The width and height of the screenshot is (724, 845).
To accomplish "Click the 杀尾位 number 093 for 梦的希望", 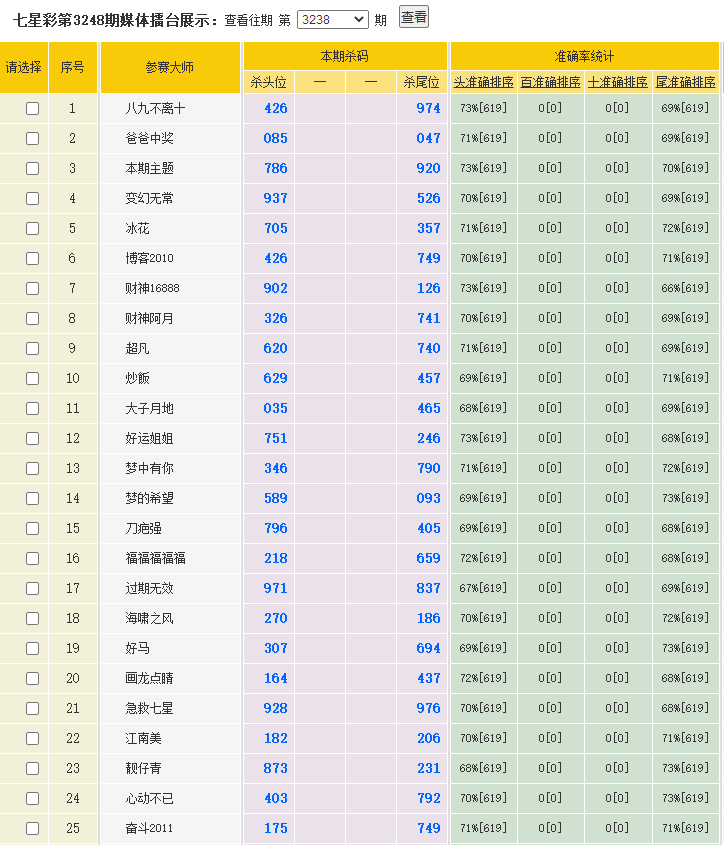I will point(428,498).
